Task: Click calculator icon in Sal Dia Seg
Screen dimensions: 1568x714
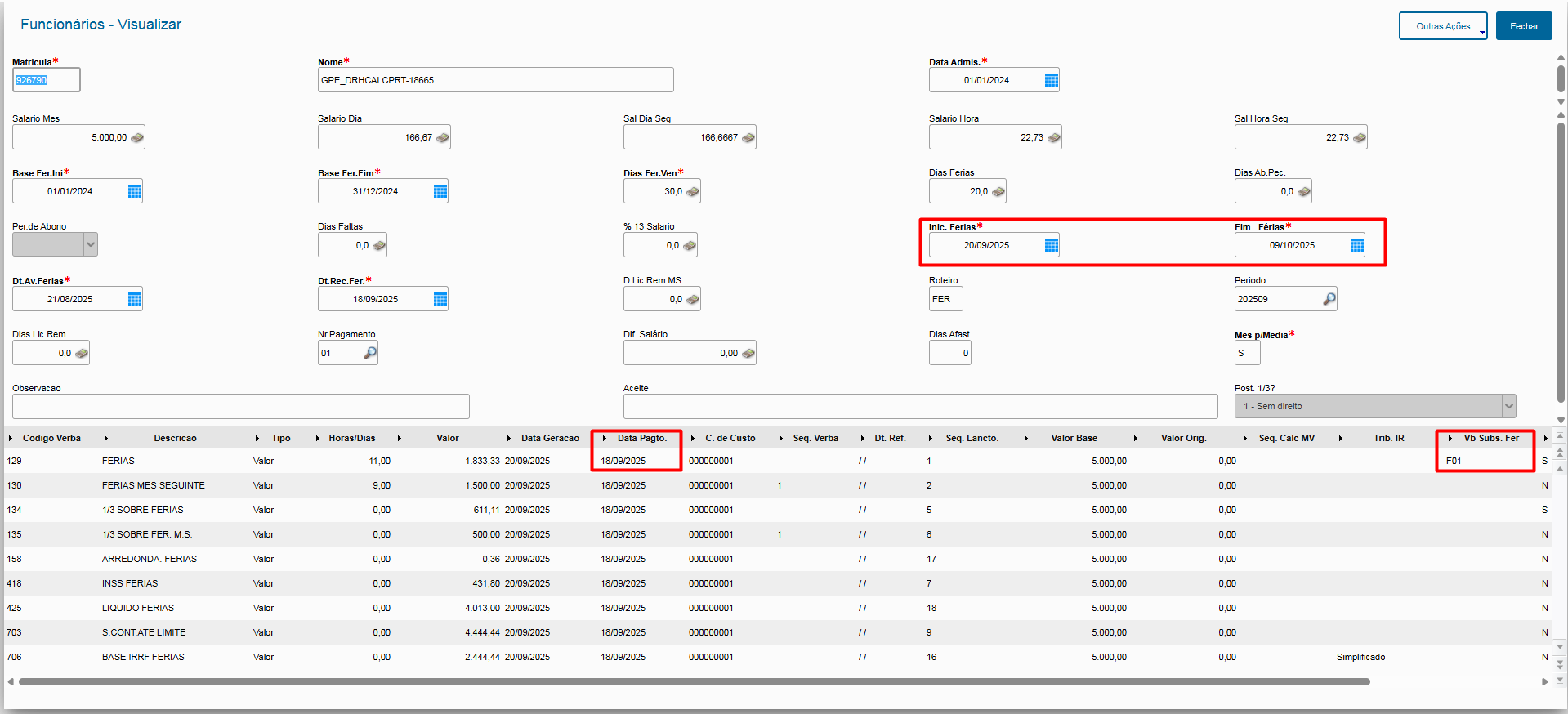Action: click(748, 137)
